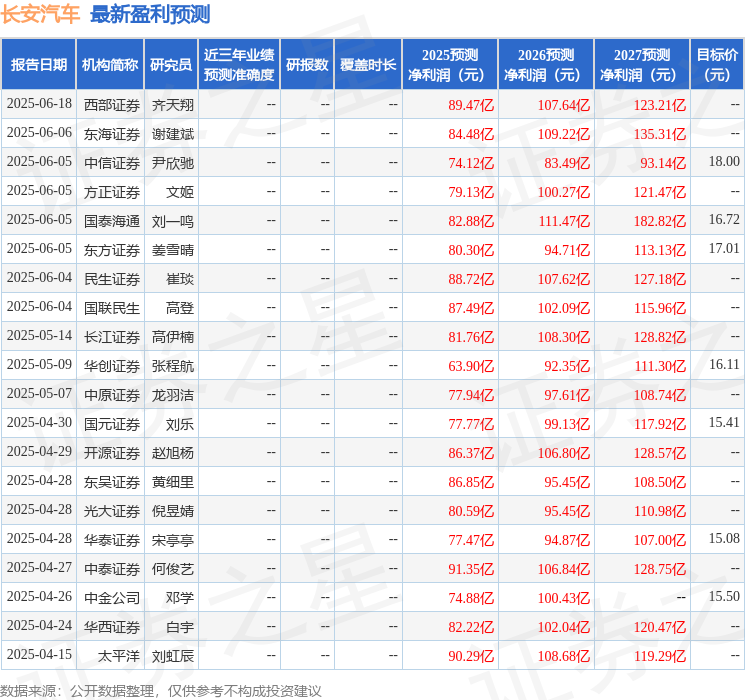Click the 91.35亿 profit value
The width and height of the screenshot is (745, 700).
471,569
